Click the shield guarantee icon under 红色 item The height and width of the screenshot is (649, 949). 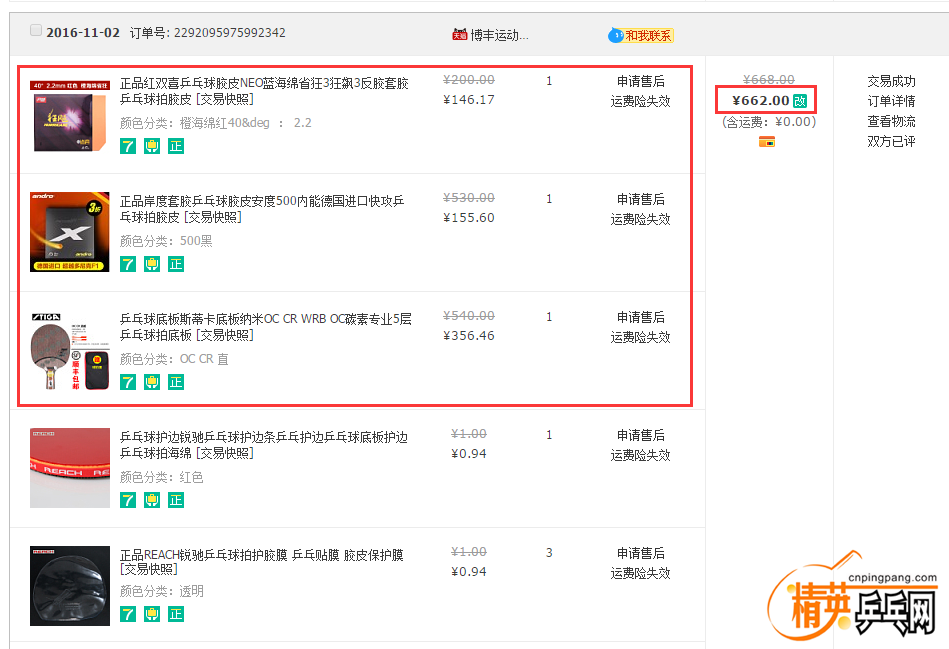tap(152, 500)
